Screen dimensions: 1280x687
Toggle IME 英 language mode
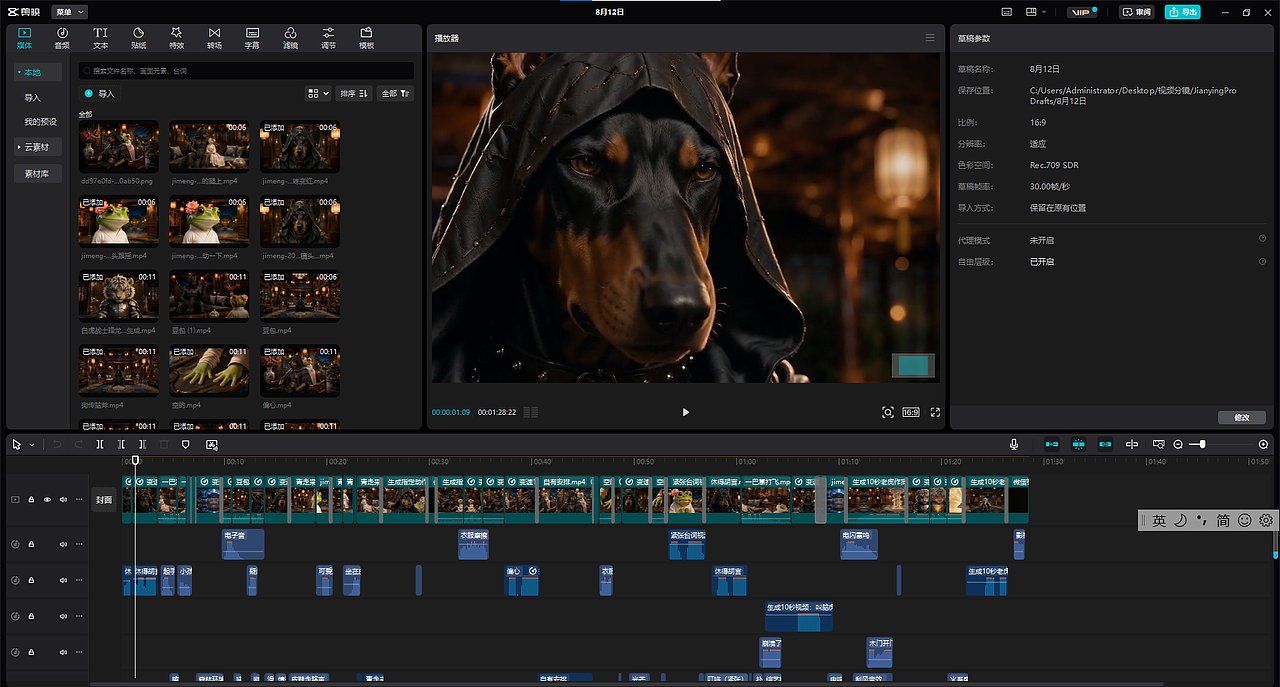(1159, 520)
